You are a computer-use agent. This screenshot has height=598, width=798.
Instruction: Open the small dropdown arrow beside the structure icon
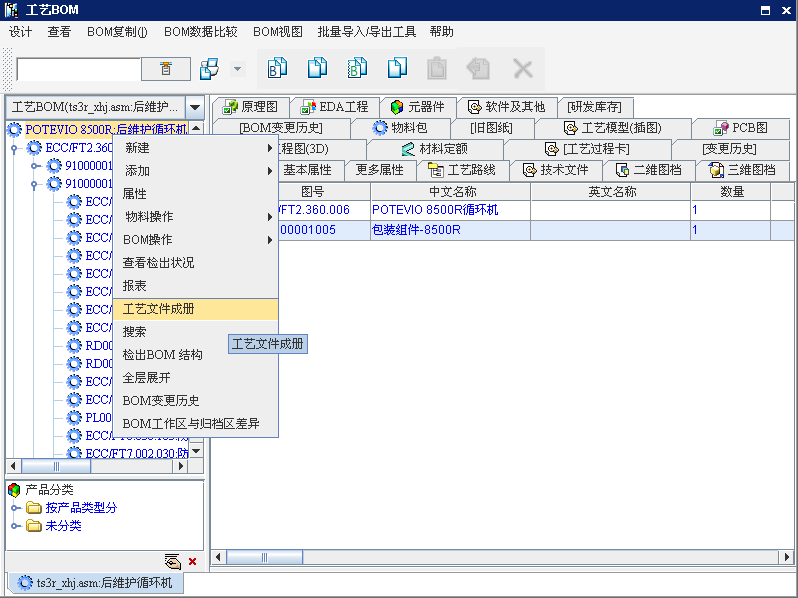[x=237, y=69]
